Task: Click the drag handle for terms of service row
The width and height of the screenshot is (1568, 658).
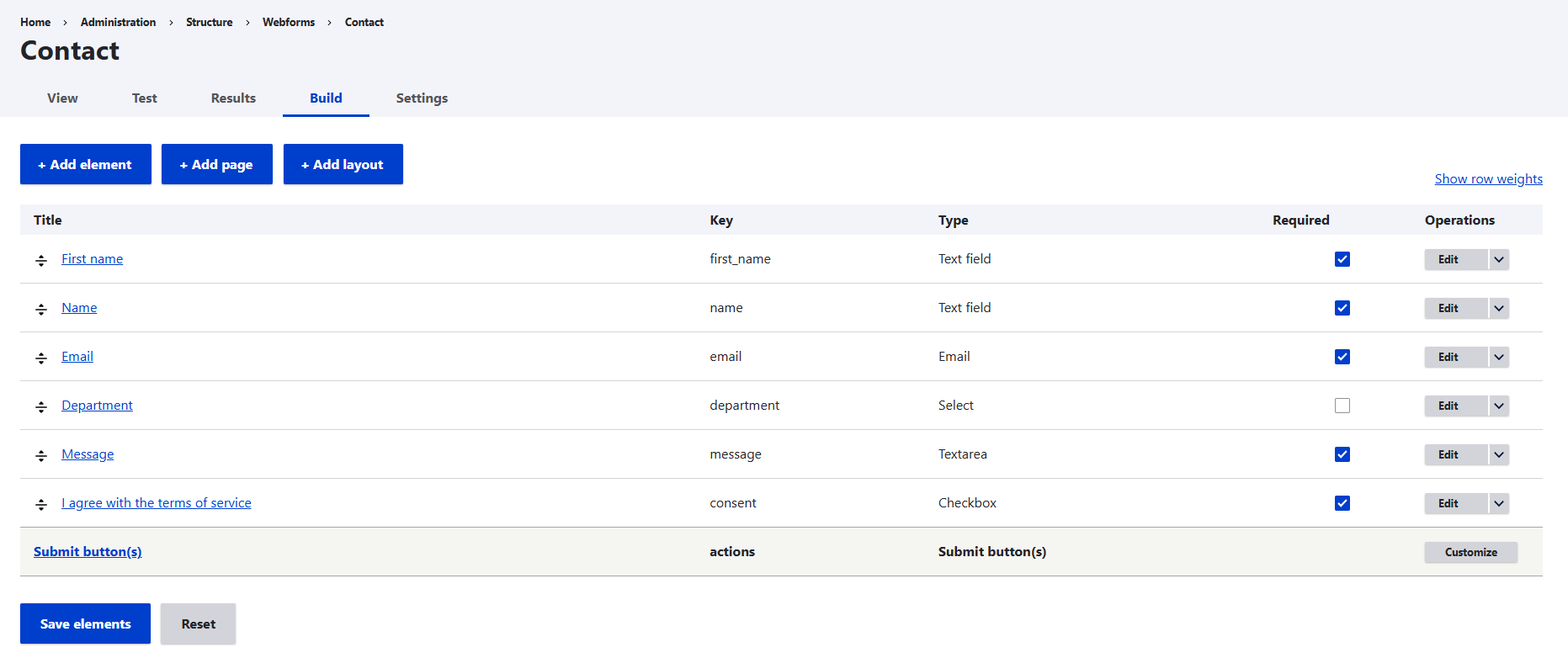Action: pos(41,505)
